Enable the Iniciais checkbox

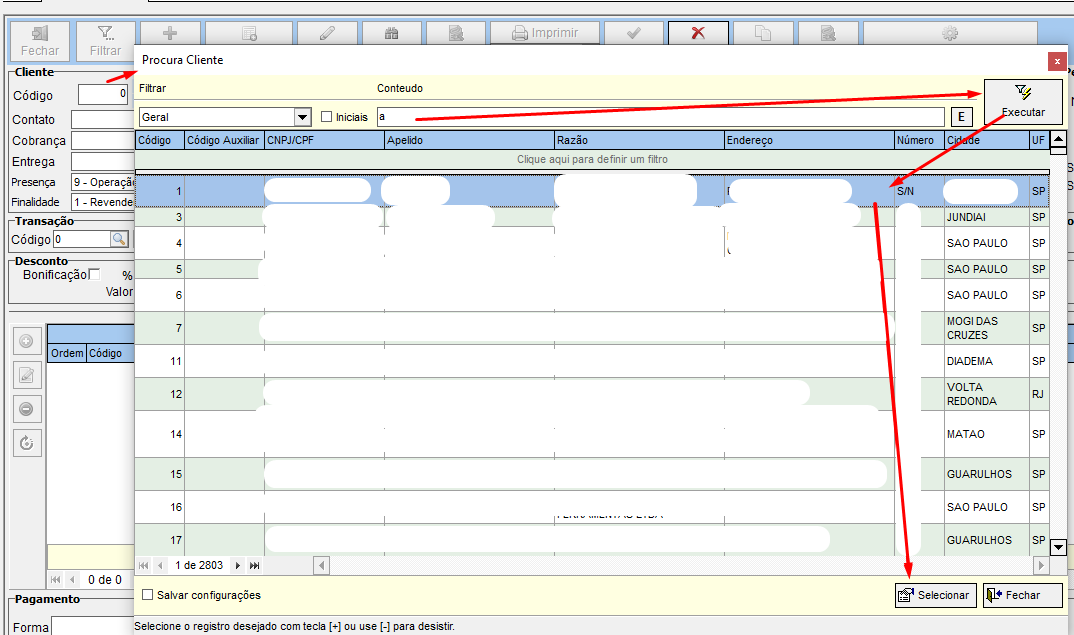[326, 117]
